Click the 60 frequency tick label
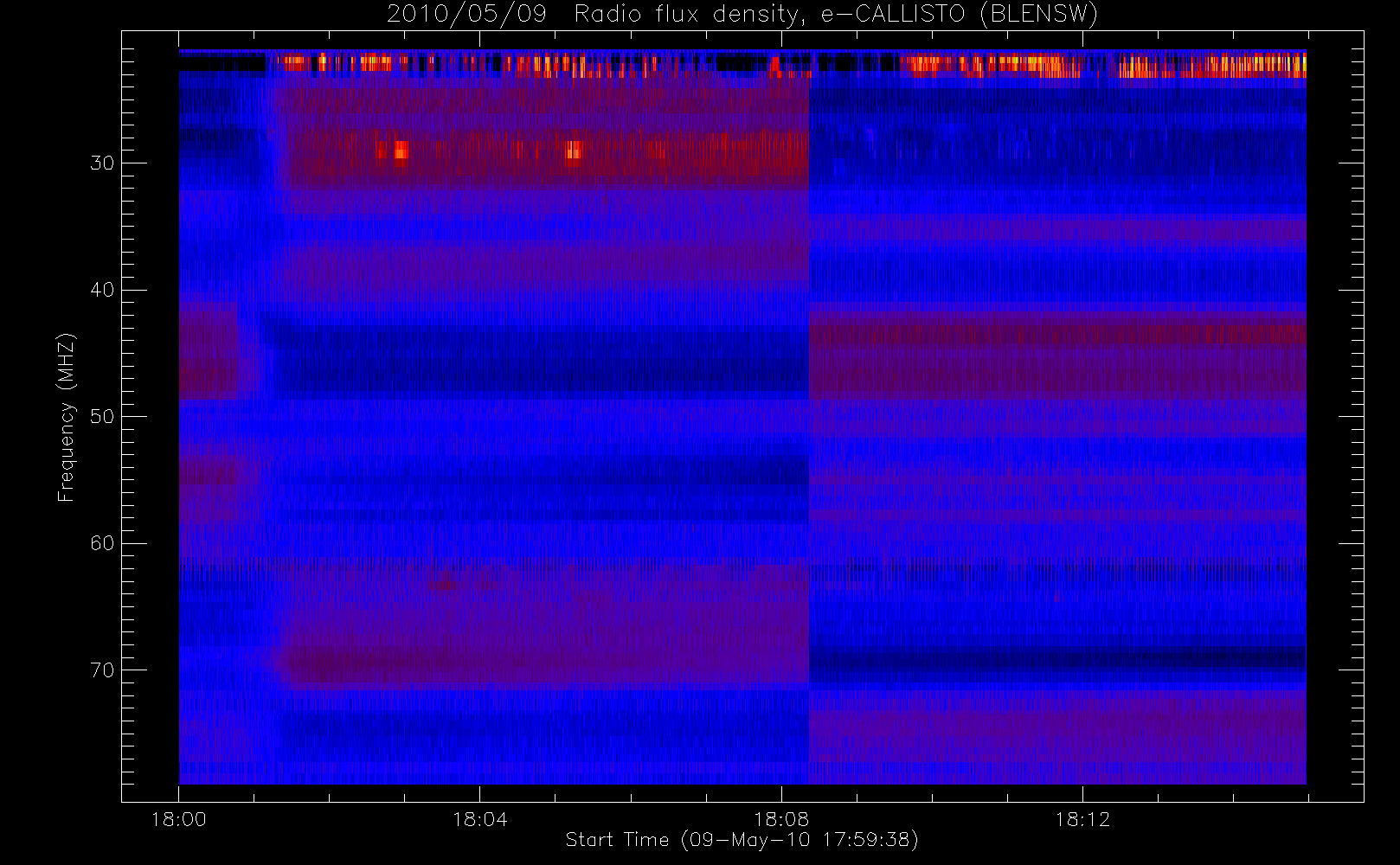 102,543
